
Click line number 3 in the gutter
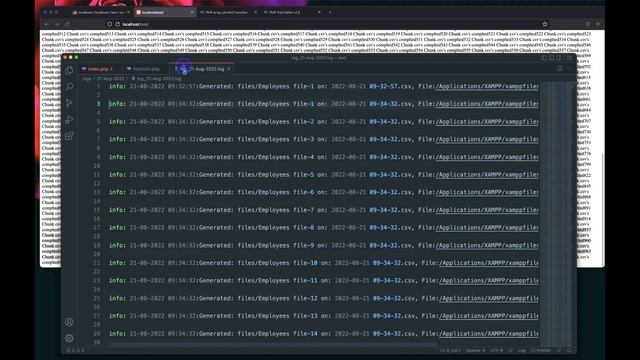(98, 104)
